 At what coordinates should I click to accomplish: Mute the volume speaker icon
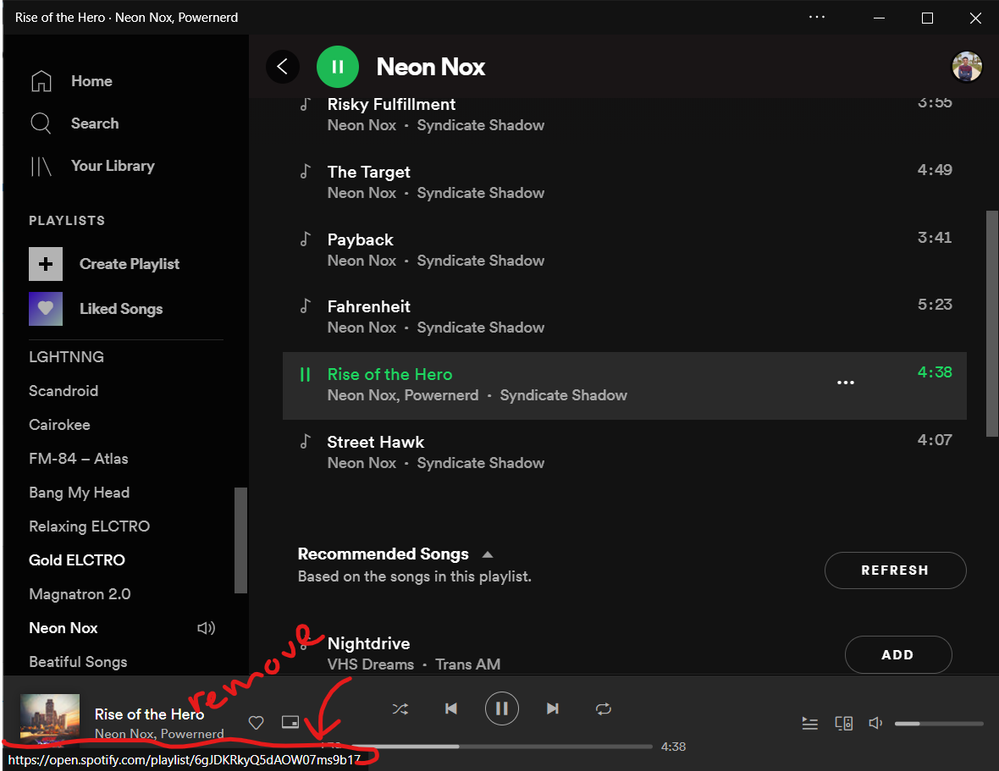click(875, 723)
